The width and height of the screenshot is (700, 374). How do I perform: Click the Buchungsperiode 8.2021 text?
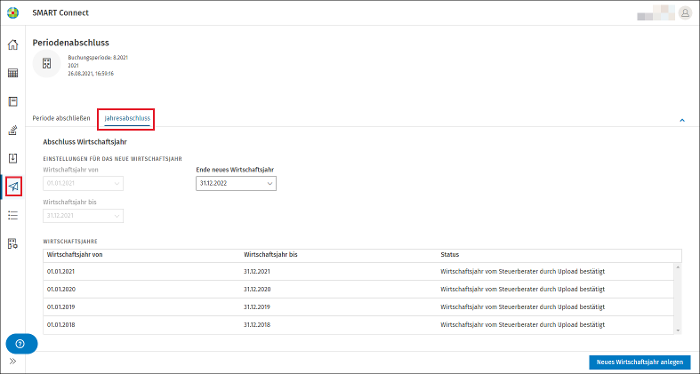(98, 58)
